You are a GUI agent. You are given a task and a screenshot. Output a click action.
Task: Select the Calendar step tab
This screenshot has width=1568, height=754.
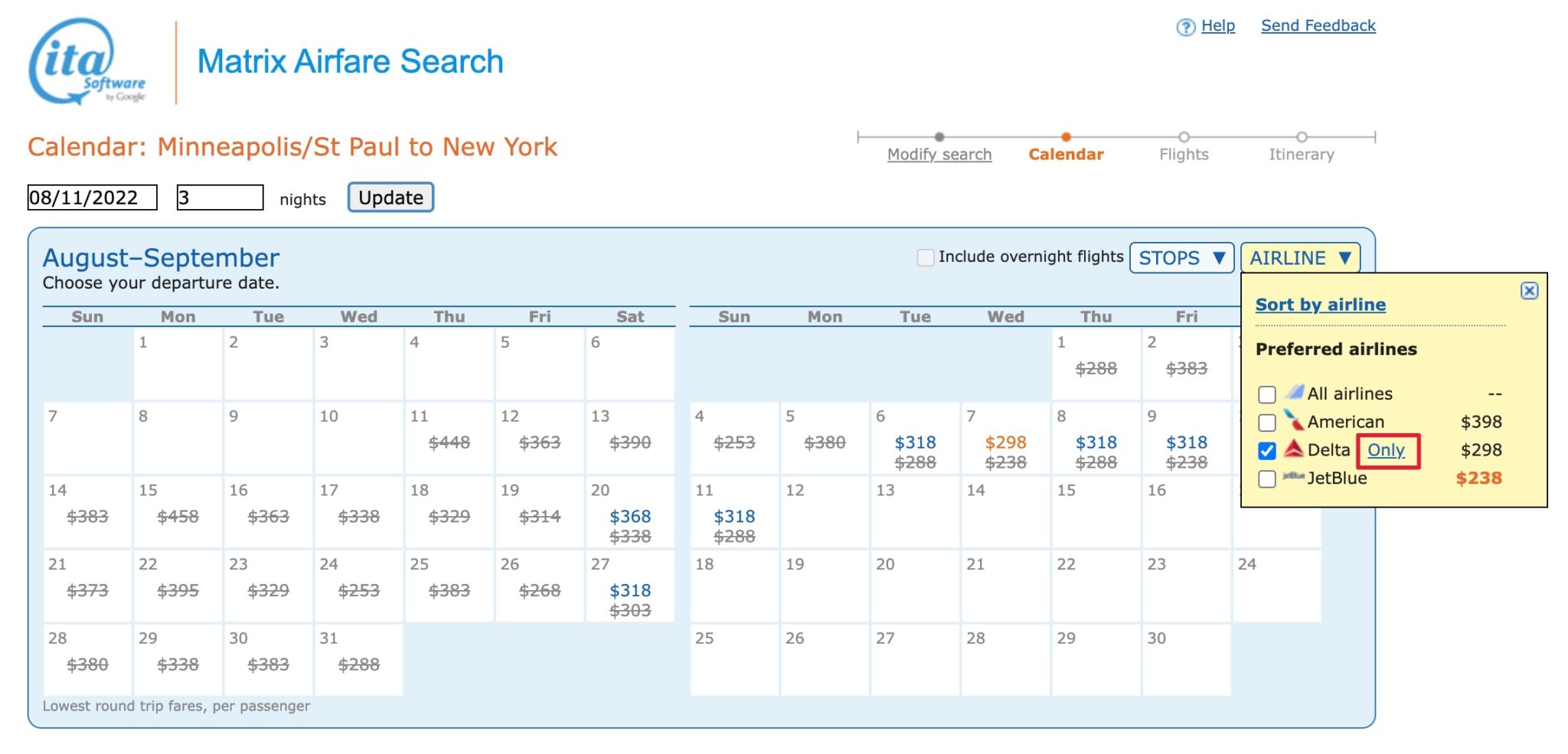point(1066,155)
